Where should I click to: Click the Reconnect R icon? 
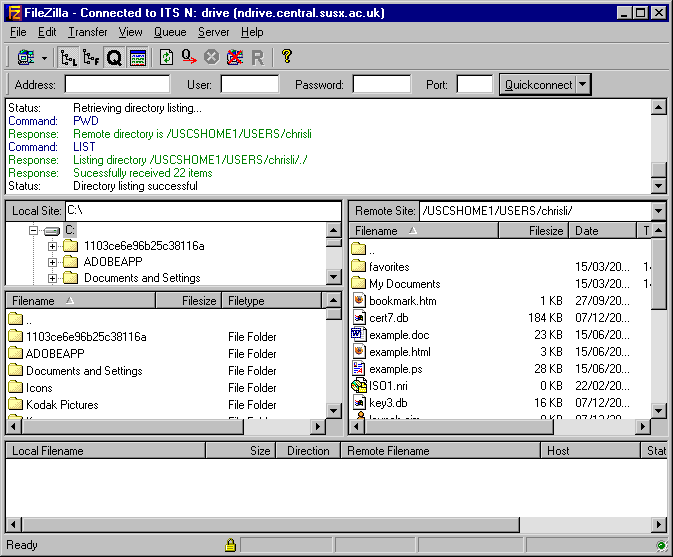click(x=258, y=58)
